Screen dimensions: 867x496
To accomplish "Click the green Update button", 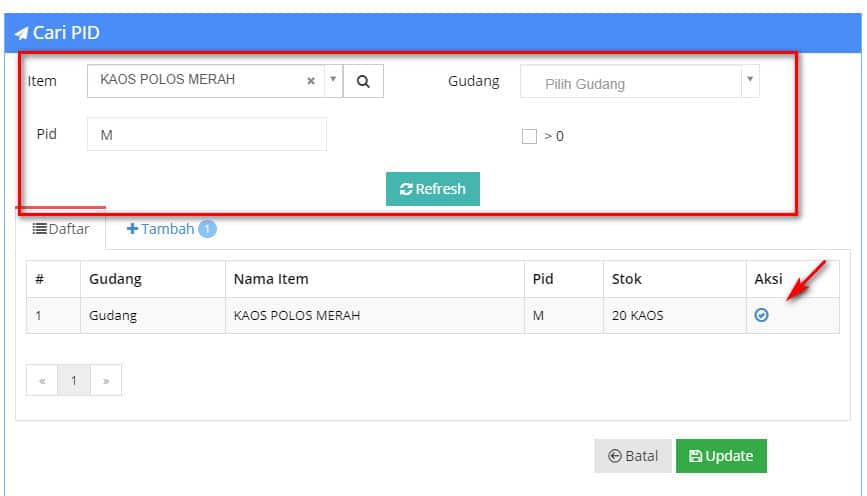I will pyautogui.click(x=721, y=456).
